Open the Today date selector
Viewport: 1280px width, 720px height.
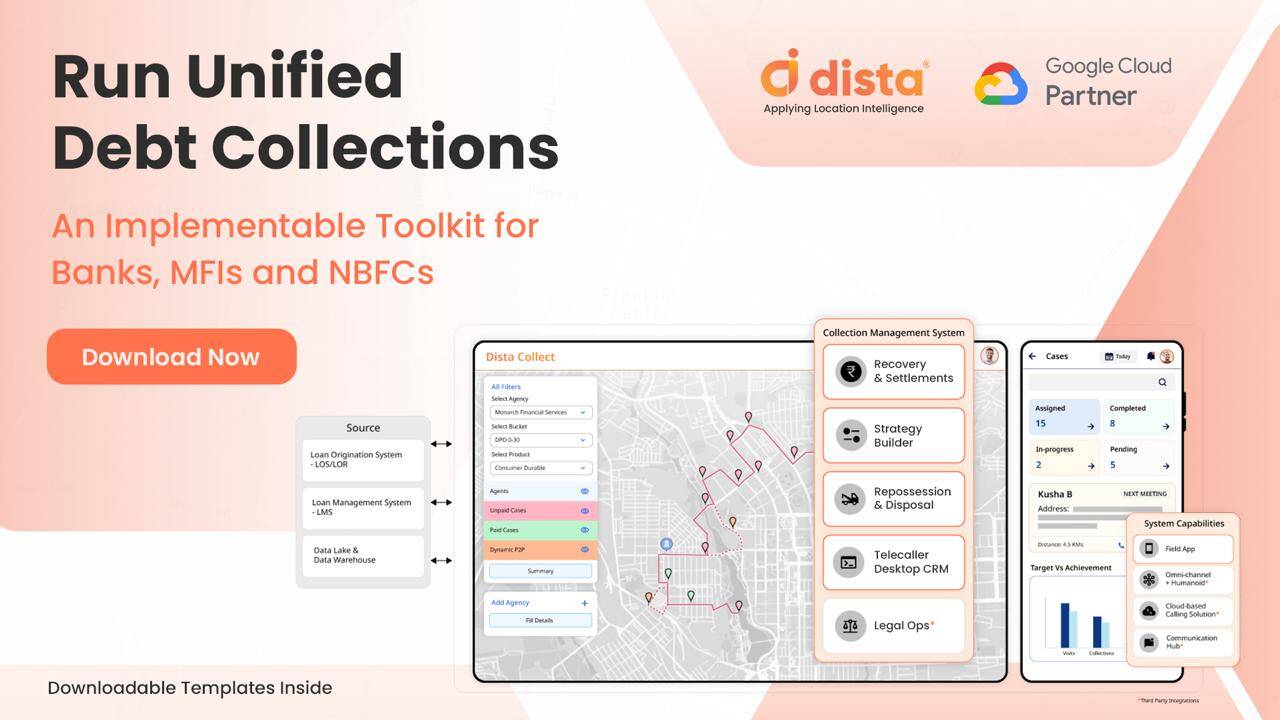(1118, 356)
